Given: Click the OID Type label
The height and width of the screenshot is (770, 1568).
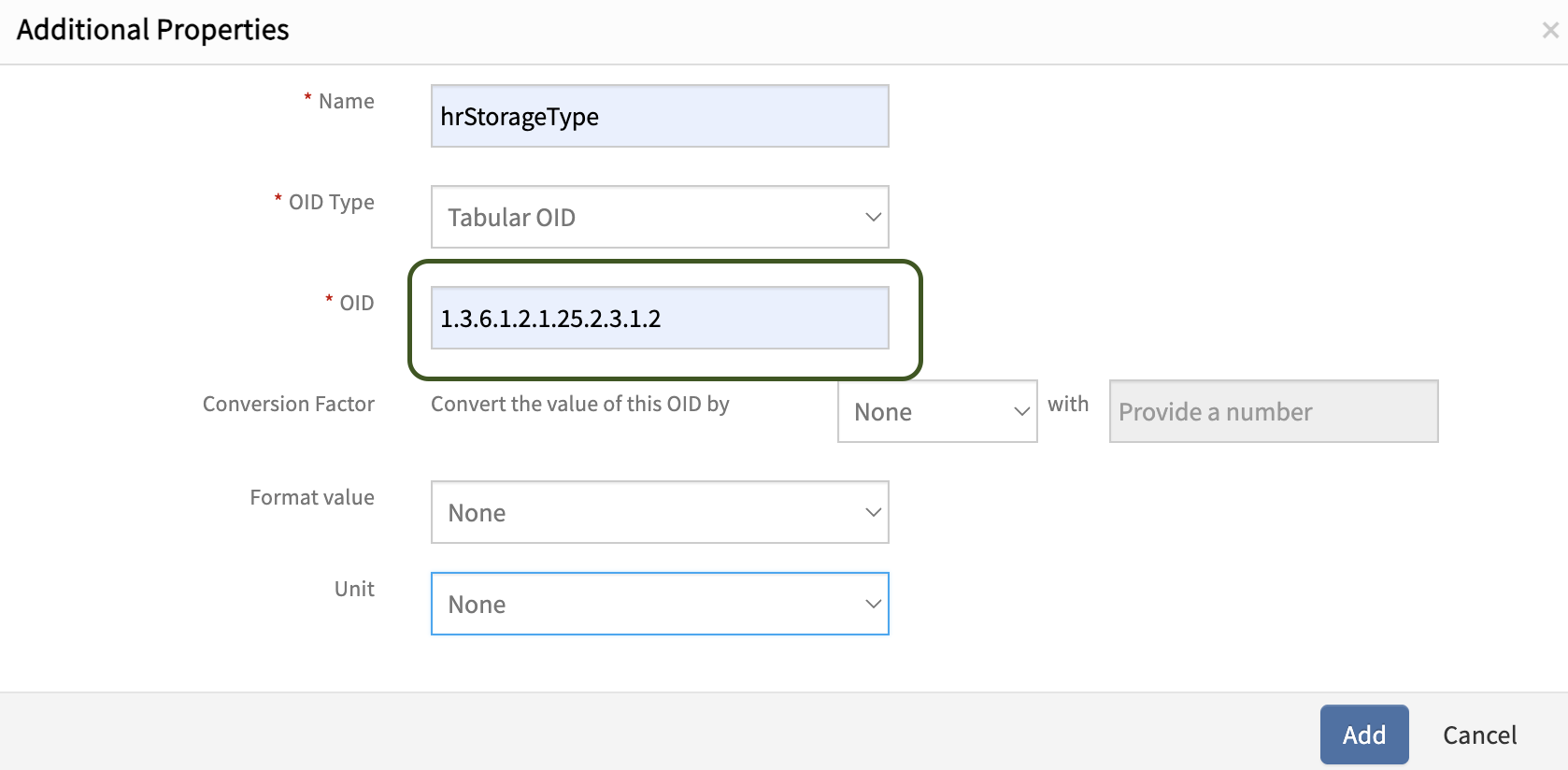Looking at the screenshot, I should pyautogui.click(x=331, y=202).
